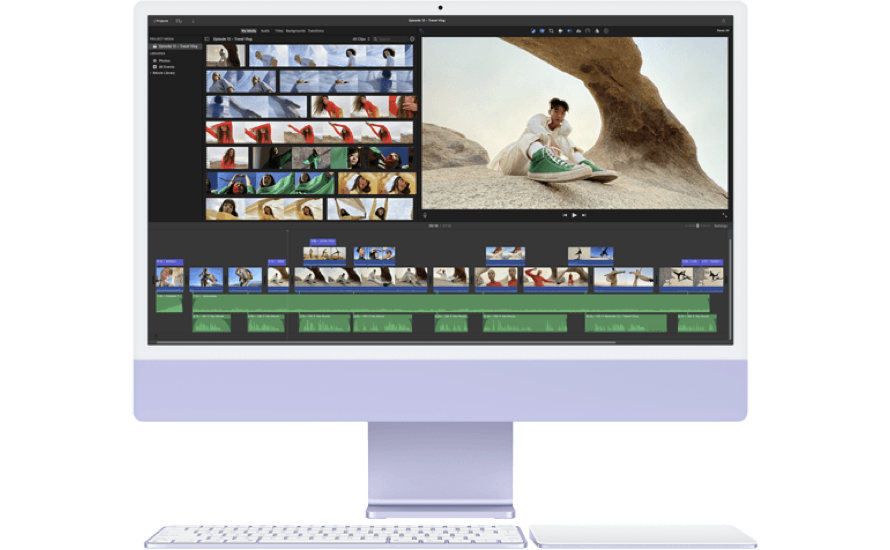Screen dimensions: 890x550
Task: Select Episode 12 - Travel Vlog project media
Action: coord(175,47)
